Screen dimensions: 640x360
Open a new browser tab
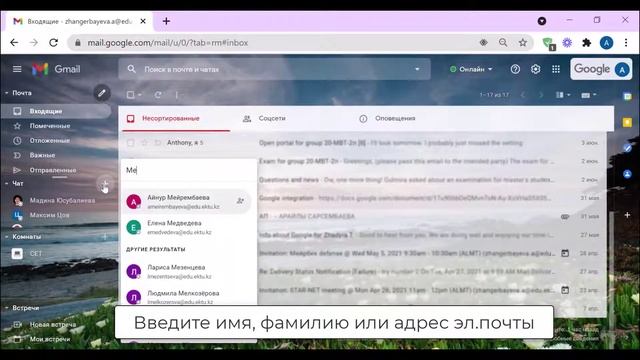(x=166, y=21)
